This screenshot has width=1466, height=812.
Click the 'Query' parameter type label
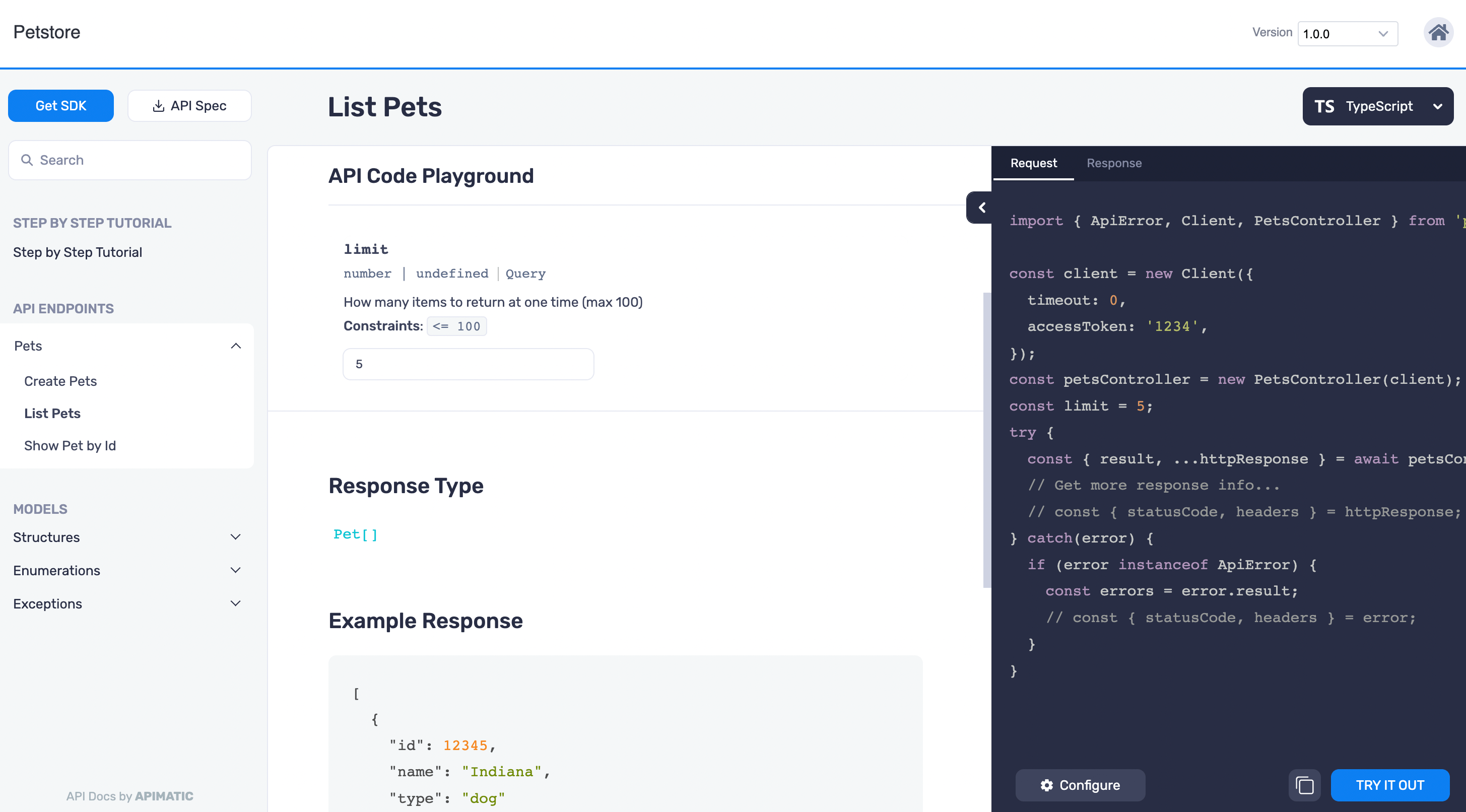coord(525,274)
